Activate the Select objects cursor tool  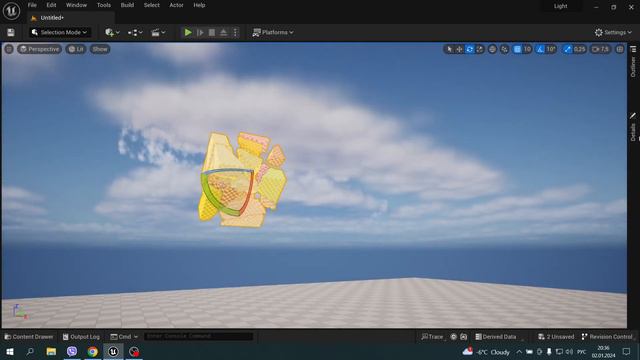click(x=449, y=49)
